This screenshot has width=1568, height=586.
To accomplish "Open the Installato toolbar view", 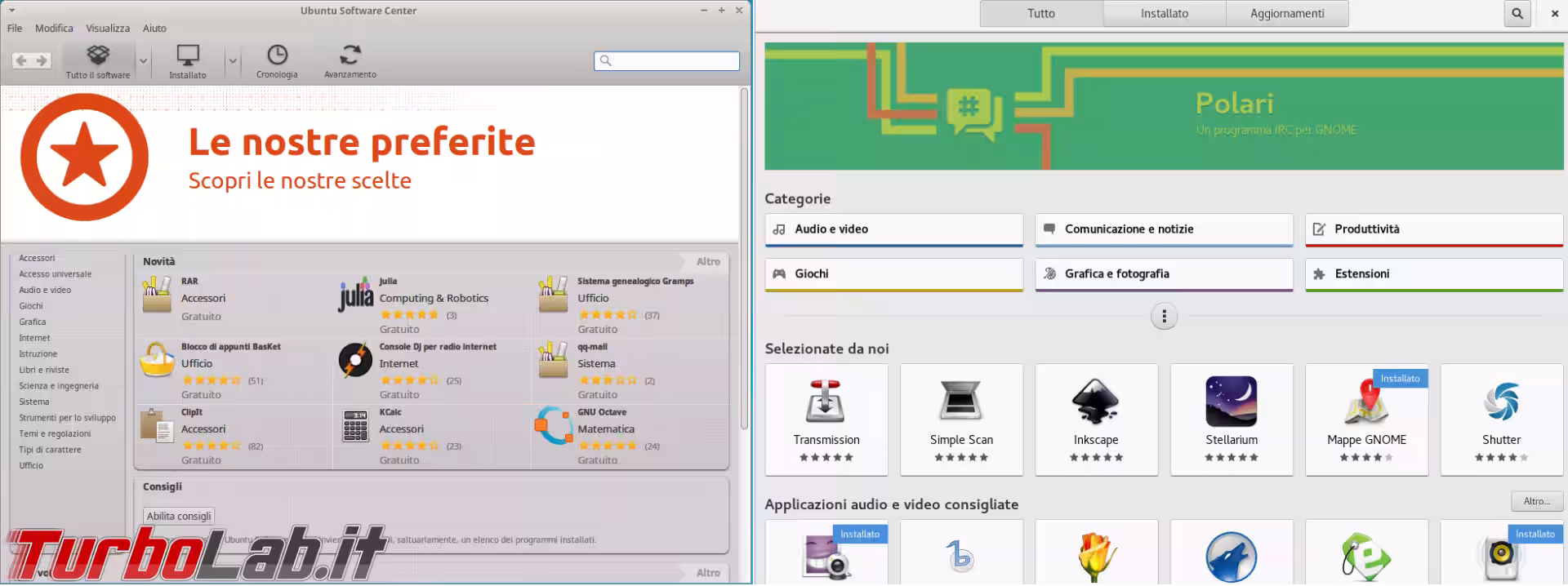I will (188, 61).
